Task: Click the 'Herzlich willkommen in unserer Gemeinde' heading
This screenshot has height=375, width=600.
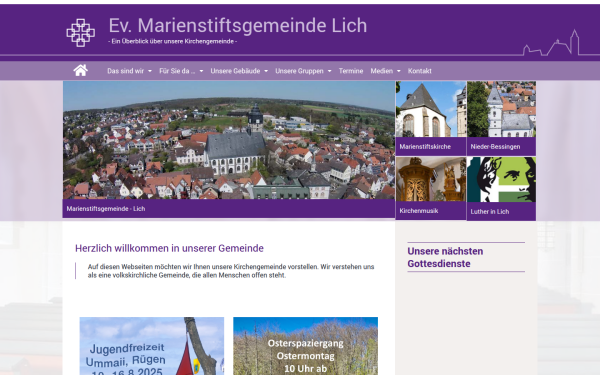Action: click(169, 248)
